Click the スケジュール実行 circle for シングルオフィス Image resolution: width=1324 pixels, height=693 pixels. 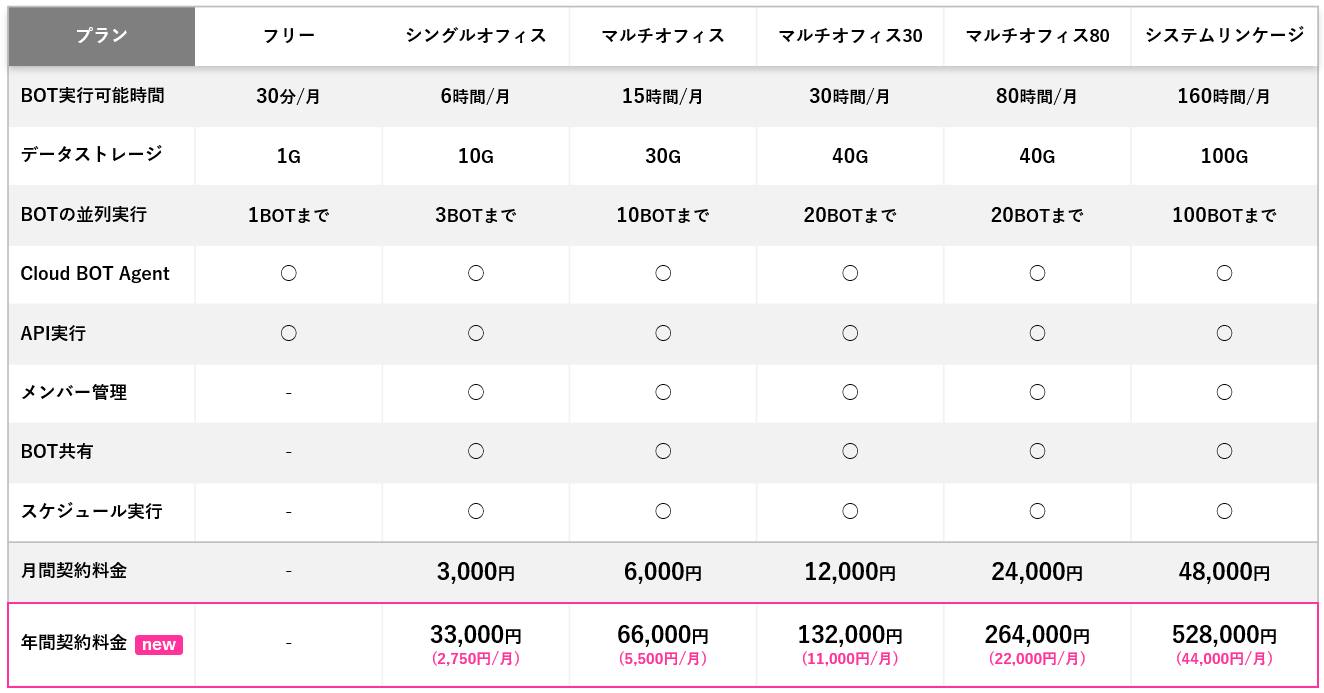tap(476, 511)
